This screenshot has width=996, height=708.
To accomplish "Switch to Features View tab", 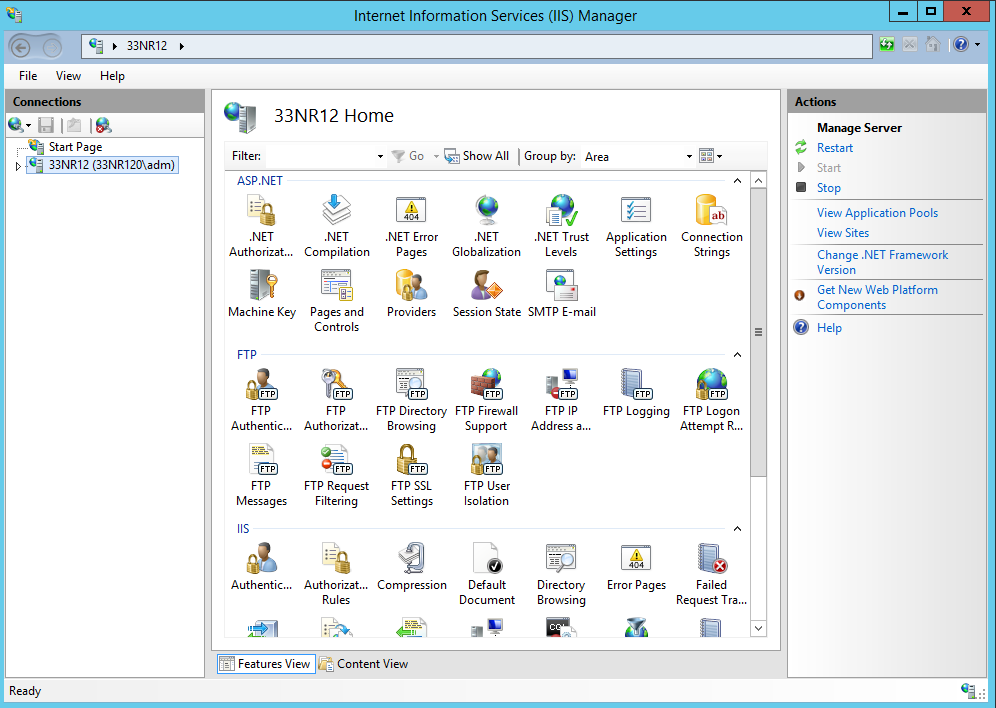I will [266, 664].
